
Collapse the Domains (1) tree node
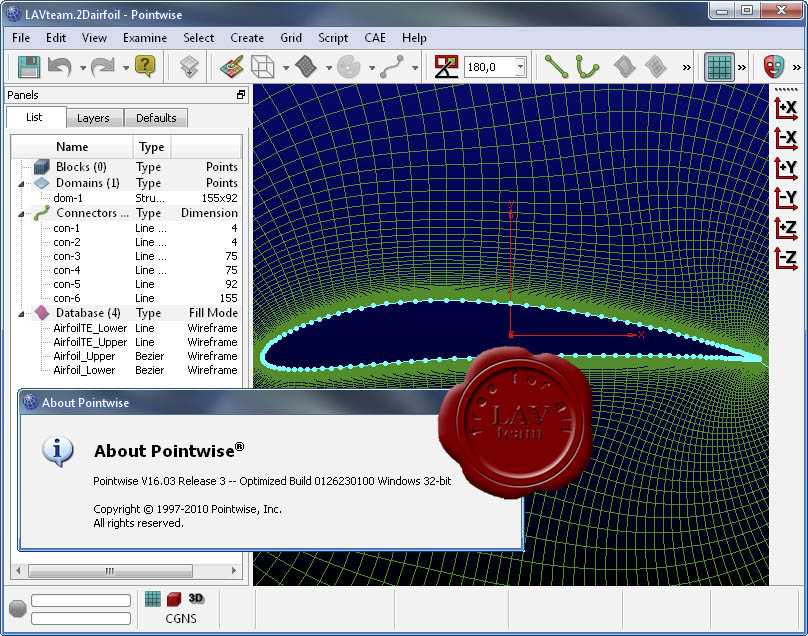[21, 183]
